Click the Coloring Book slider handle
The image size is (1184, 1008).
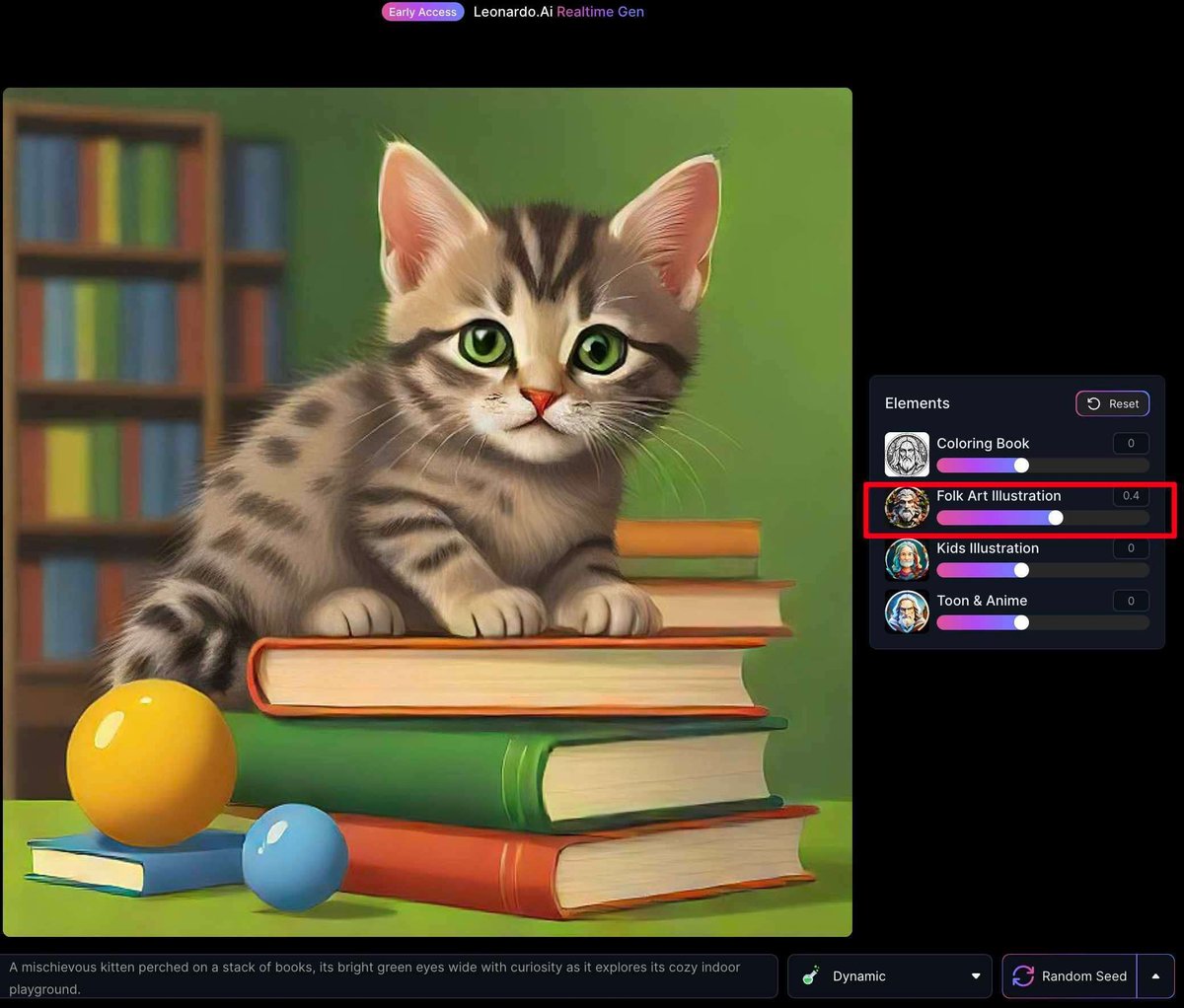[x=1021, y=466]
